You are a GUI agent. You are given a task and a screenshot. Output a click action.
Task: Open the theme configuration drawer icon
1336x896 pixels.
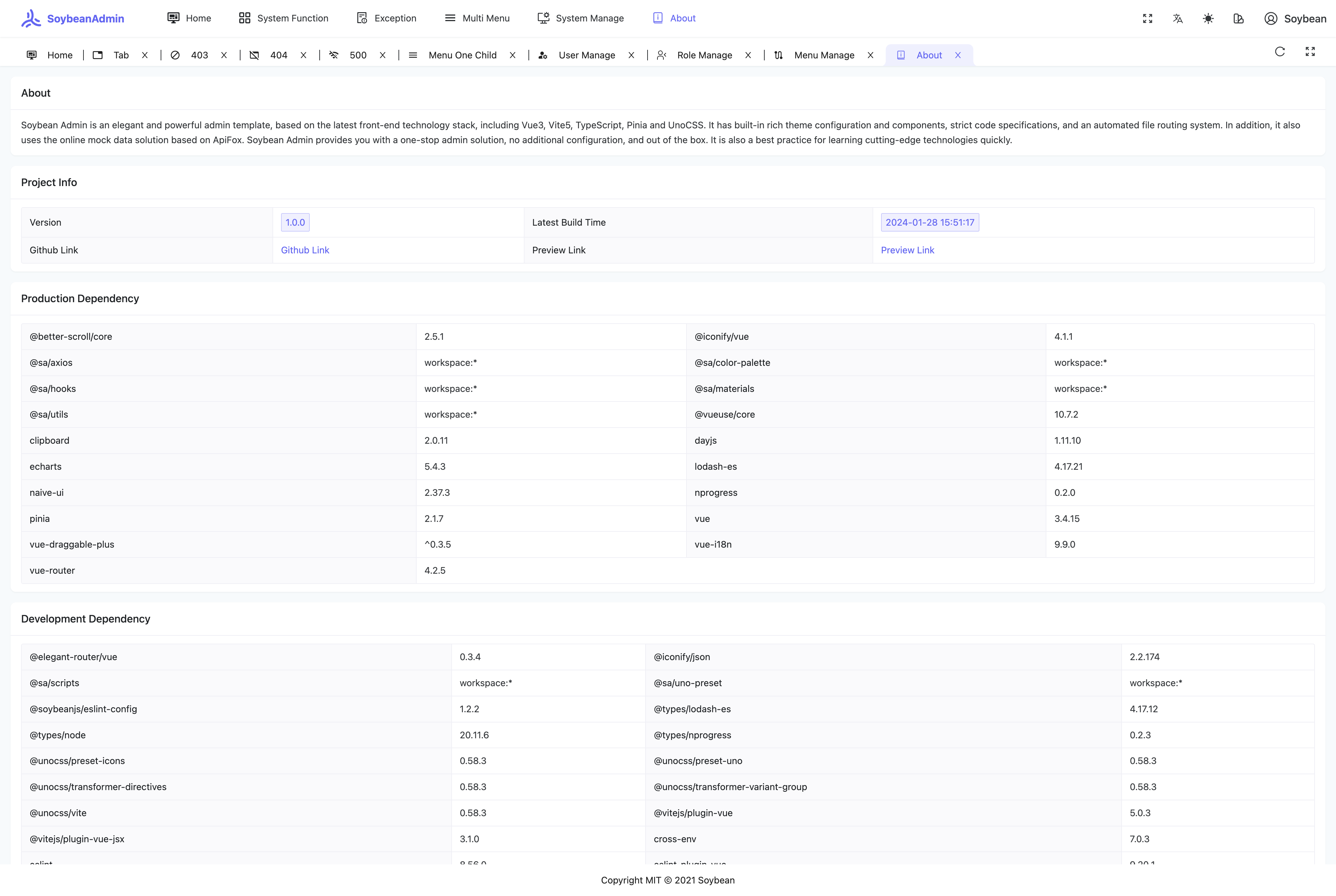click(x=1239, y=18)
